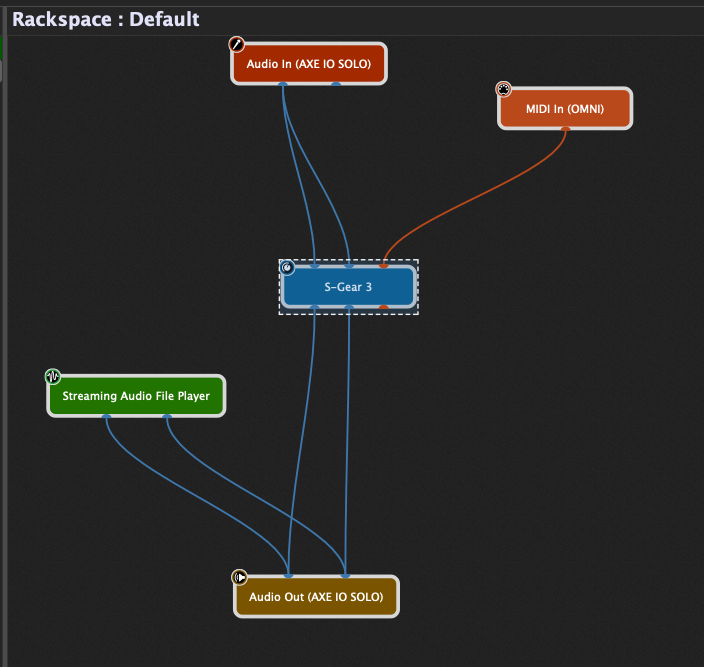704x667 pixels.
Task: Select the Audio In (AXE IO SOLO) block
Action: tap(308, 65)
